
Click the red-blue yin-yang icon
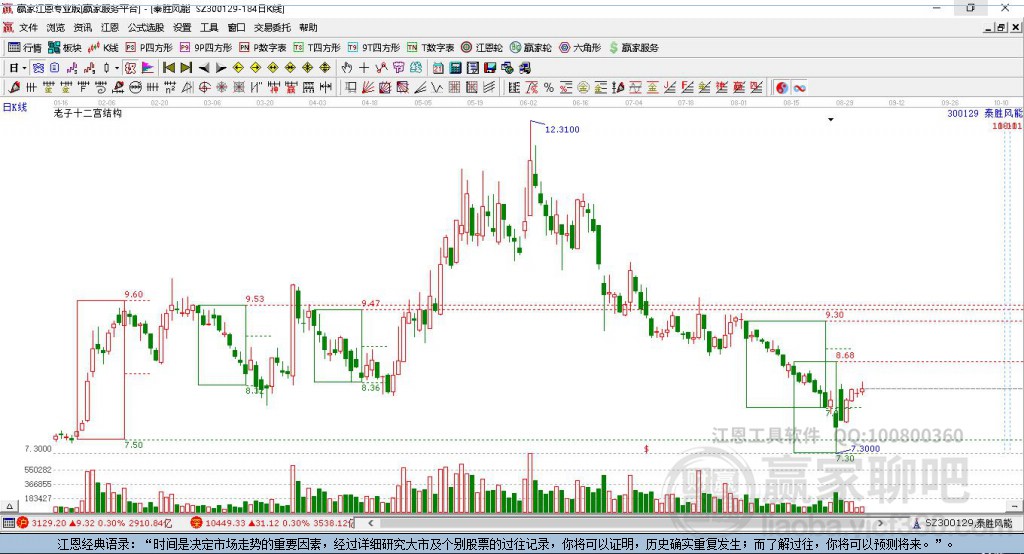782,88
